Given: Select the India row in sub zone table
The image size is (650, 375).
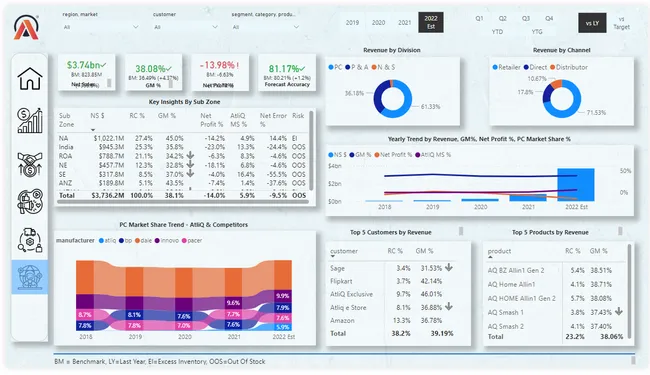Looking at the screenshot, I should click(182, 147).
